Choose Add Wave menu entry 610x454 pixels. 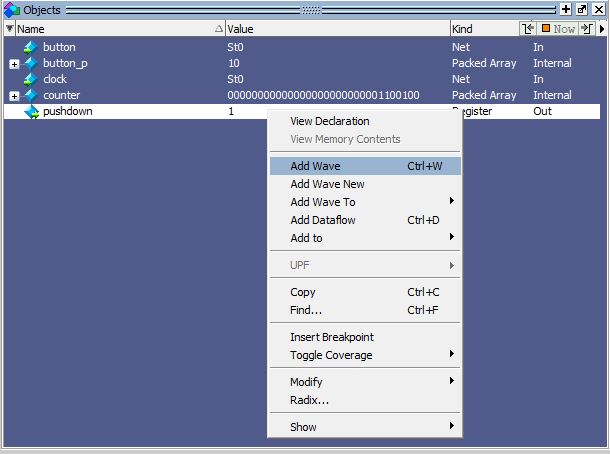click(x=365, y=166)
